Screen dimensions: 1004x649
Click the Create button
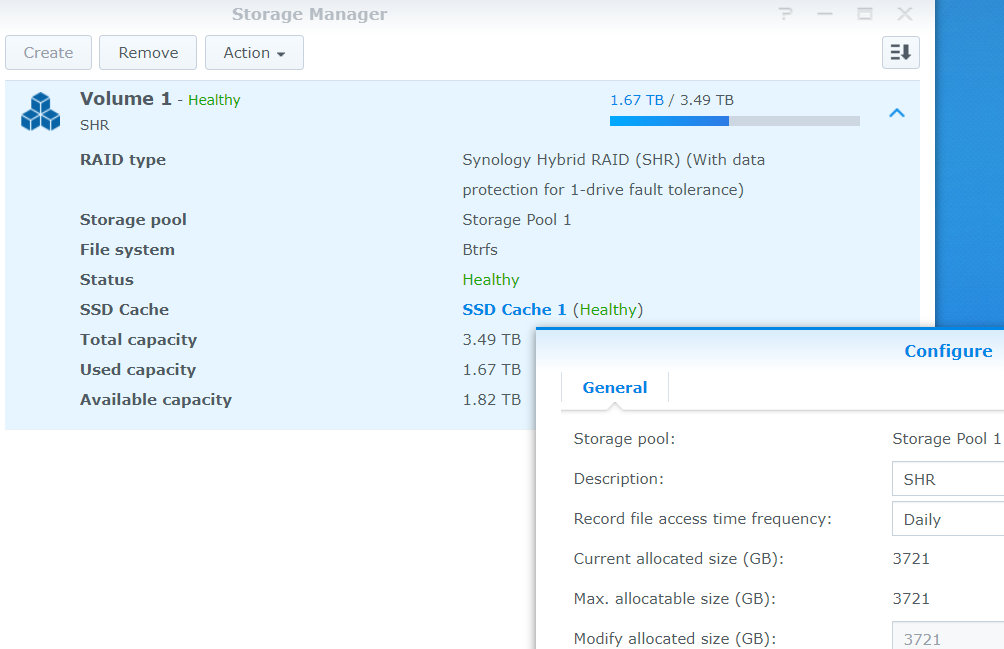(49, 52)
